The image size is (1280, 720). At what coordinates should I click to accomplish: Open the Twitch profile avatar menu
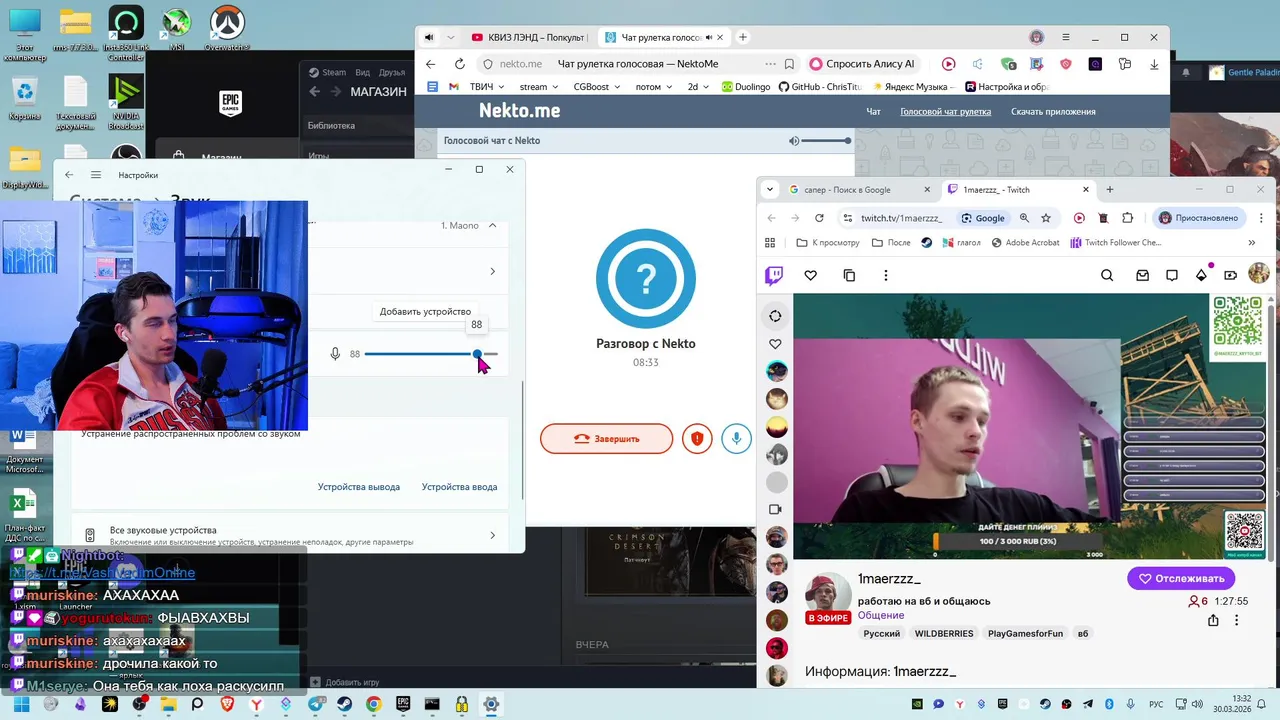pyautogui.click(x=1259, y=273)
